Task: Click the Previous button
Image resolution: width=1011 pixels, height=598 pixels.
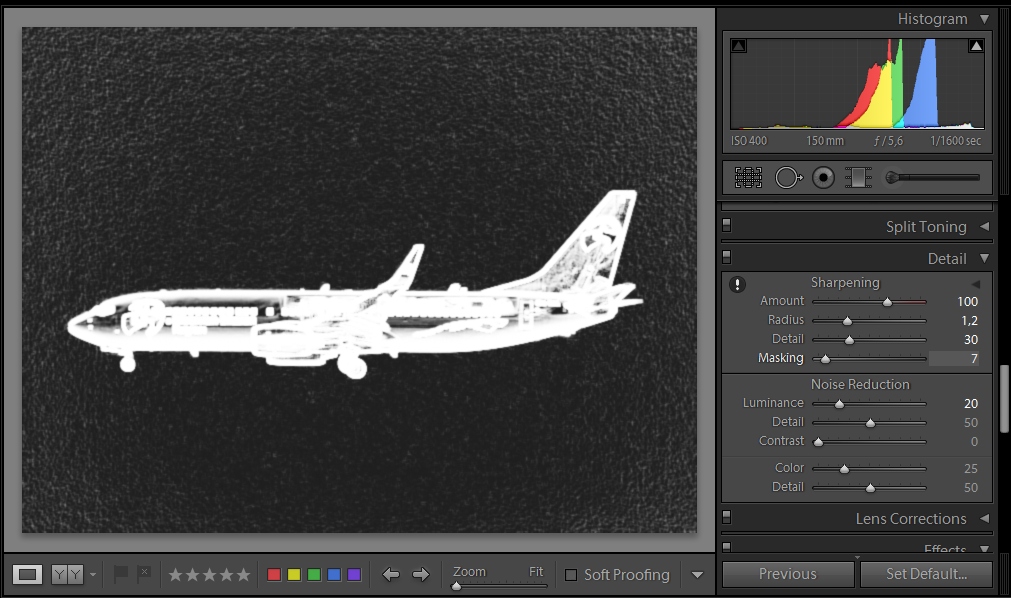Action: (787, 574)
